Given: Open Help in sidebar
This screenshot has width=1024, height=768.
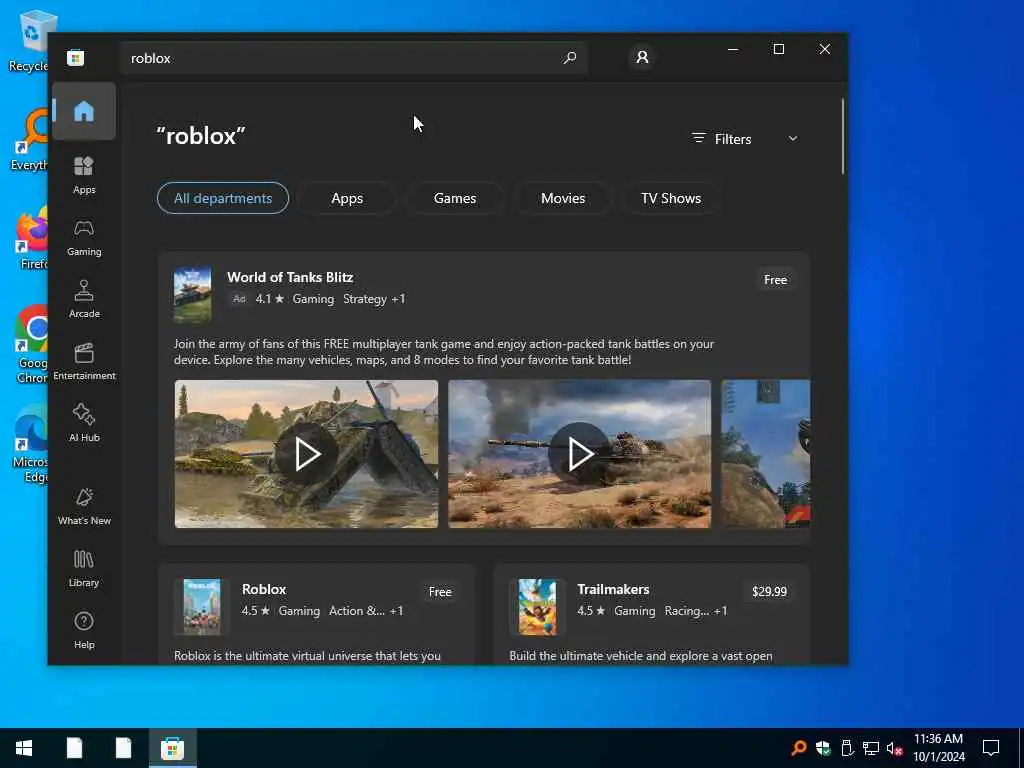Looking at the screenshot, I should 84,630.
